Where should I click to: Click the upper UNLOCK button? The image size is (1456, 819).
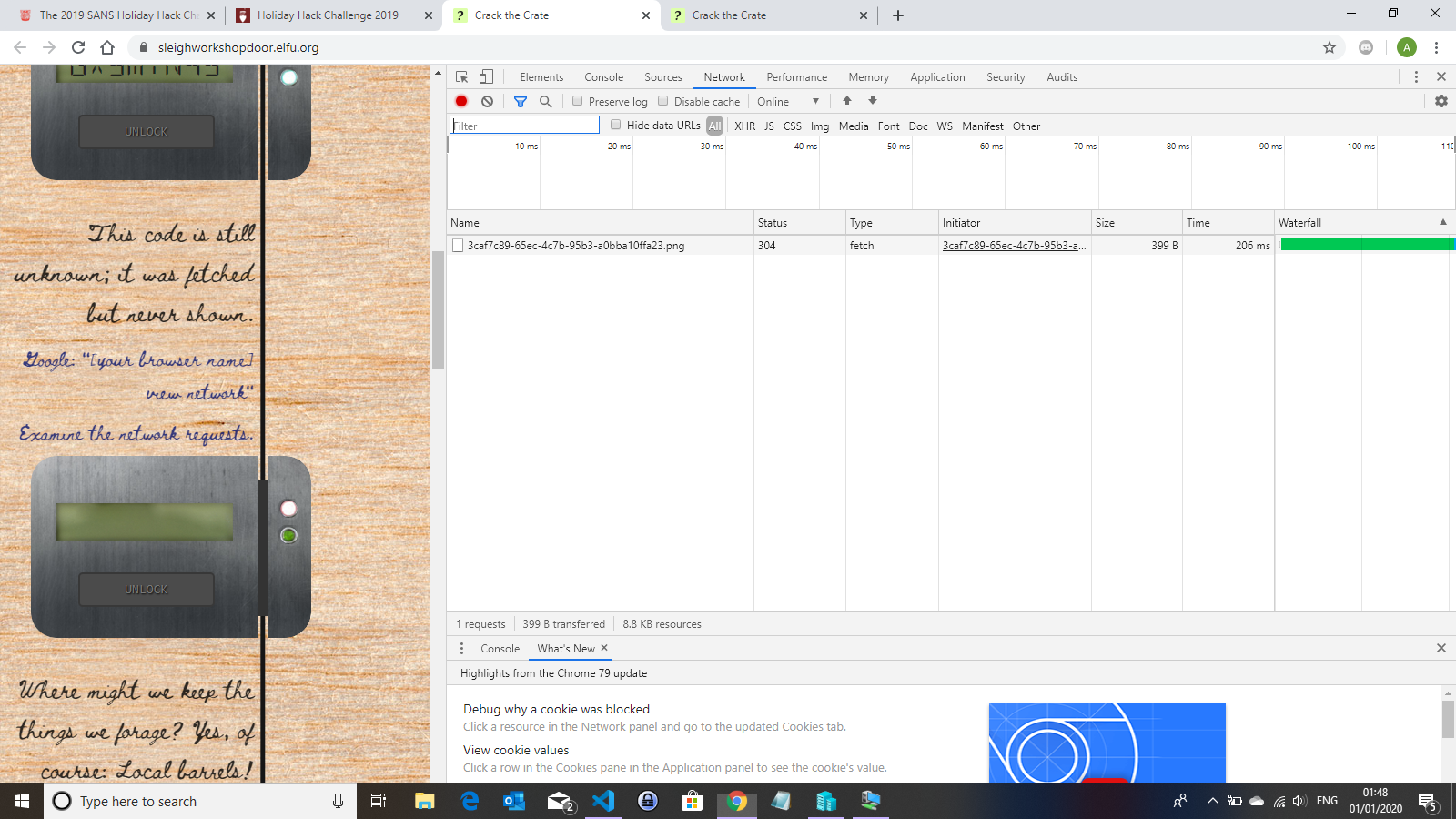(x=147, y=132)
